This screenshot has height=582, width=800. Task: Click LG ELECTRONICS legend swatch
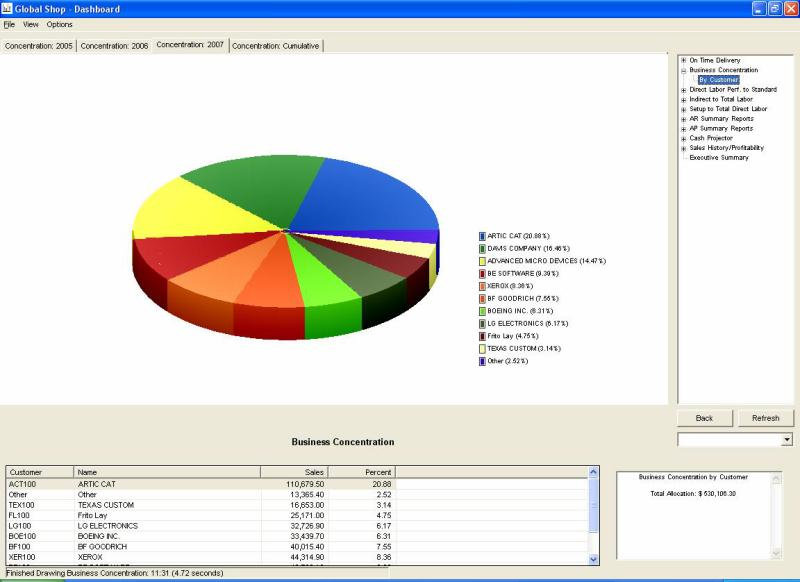(x=482, y=324)
